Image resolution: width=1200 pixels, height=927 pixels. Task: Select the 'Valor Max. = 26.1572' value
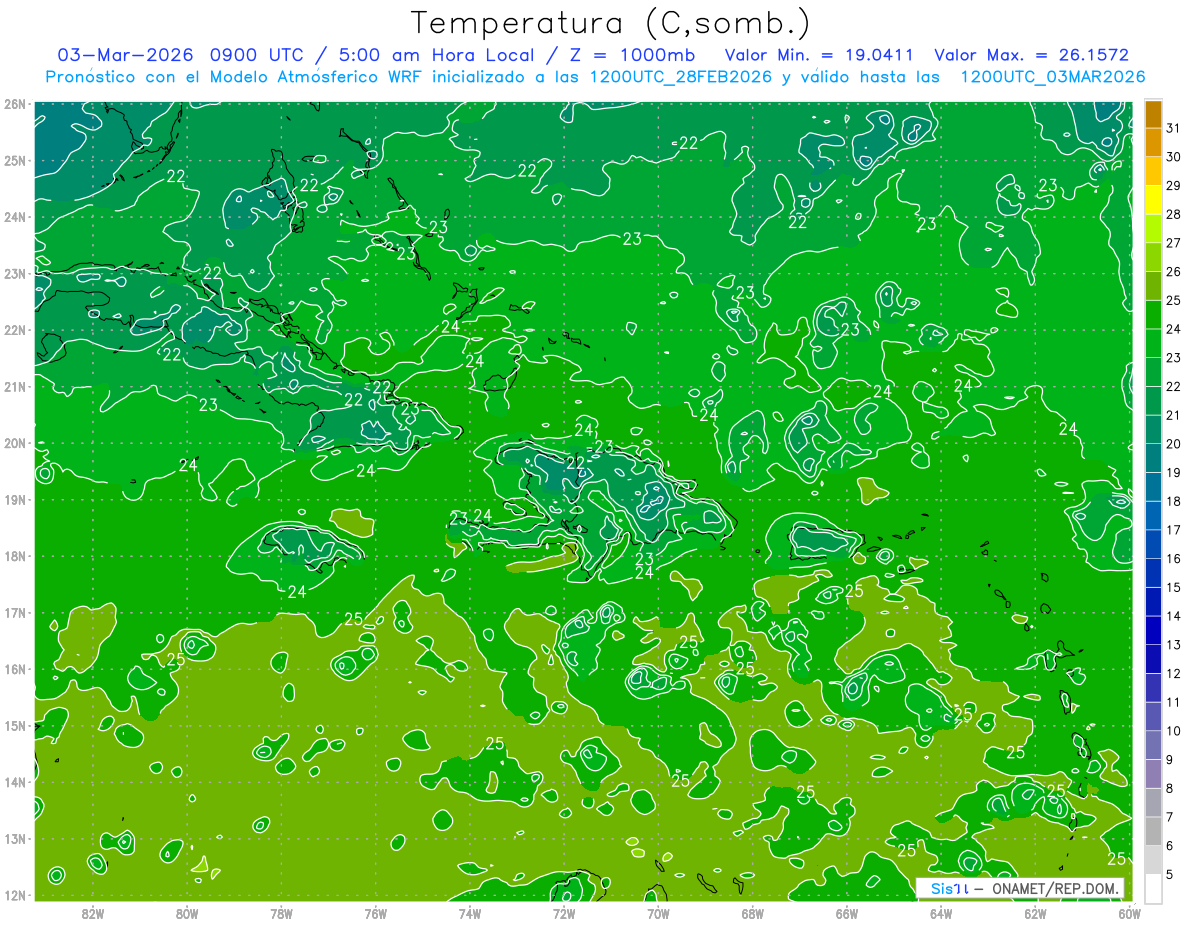pyautogui.click(x=1033, y=55)
